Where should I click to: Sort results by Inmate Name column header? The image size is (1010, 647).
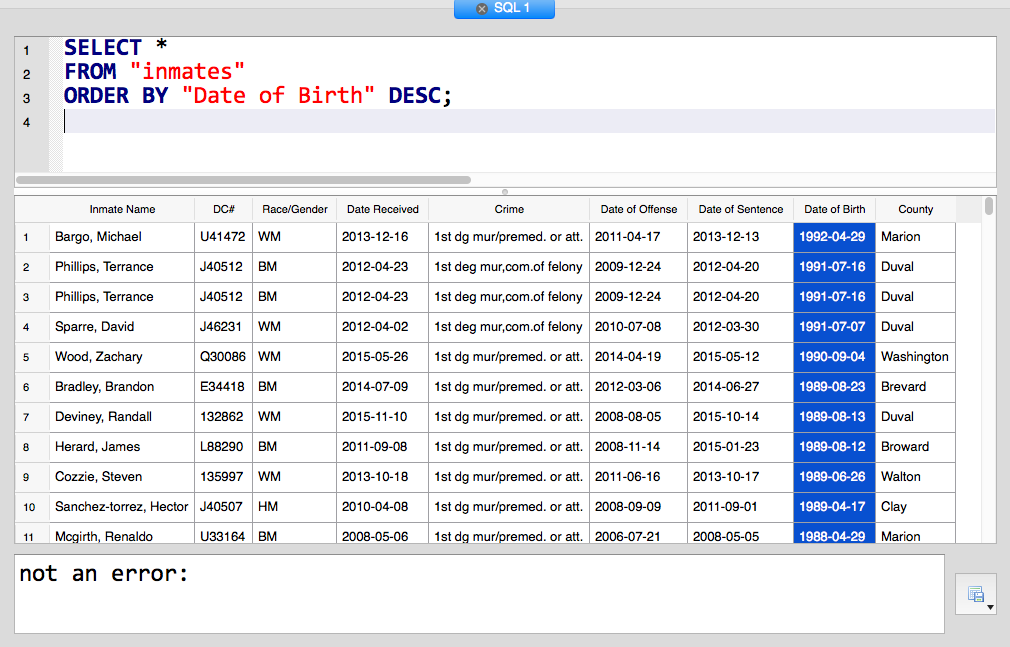tap(122, 209)
